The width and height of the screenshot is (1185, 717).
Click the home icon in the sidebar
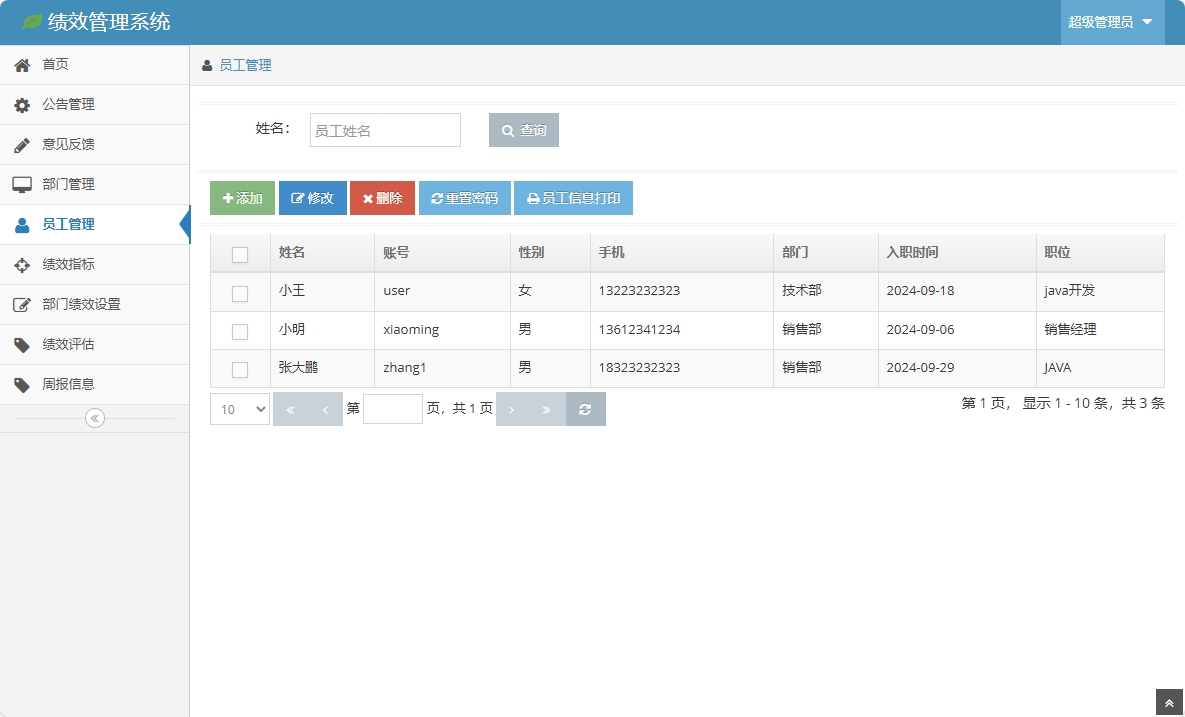point(21,65)
